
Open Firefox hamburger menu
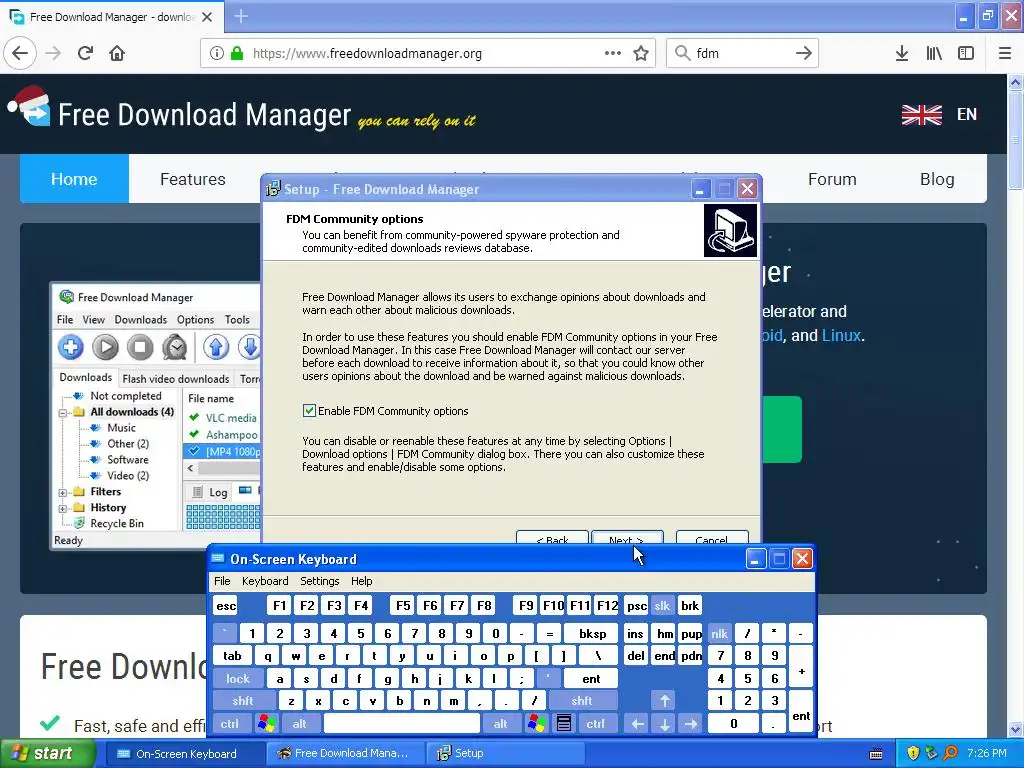point(1005,53)
